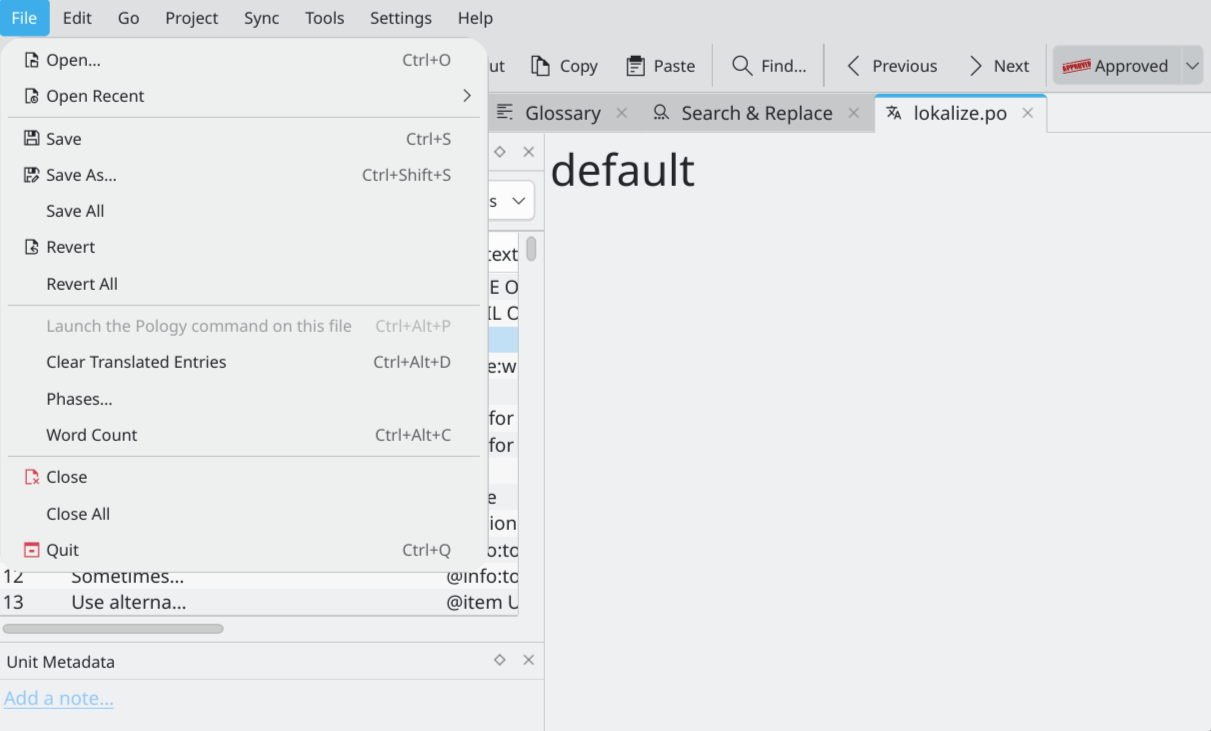Click Quit in the File menu
Image resolution: width=1211 pixels, height=731 pixels.
coord(62,550)
